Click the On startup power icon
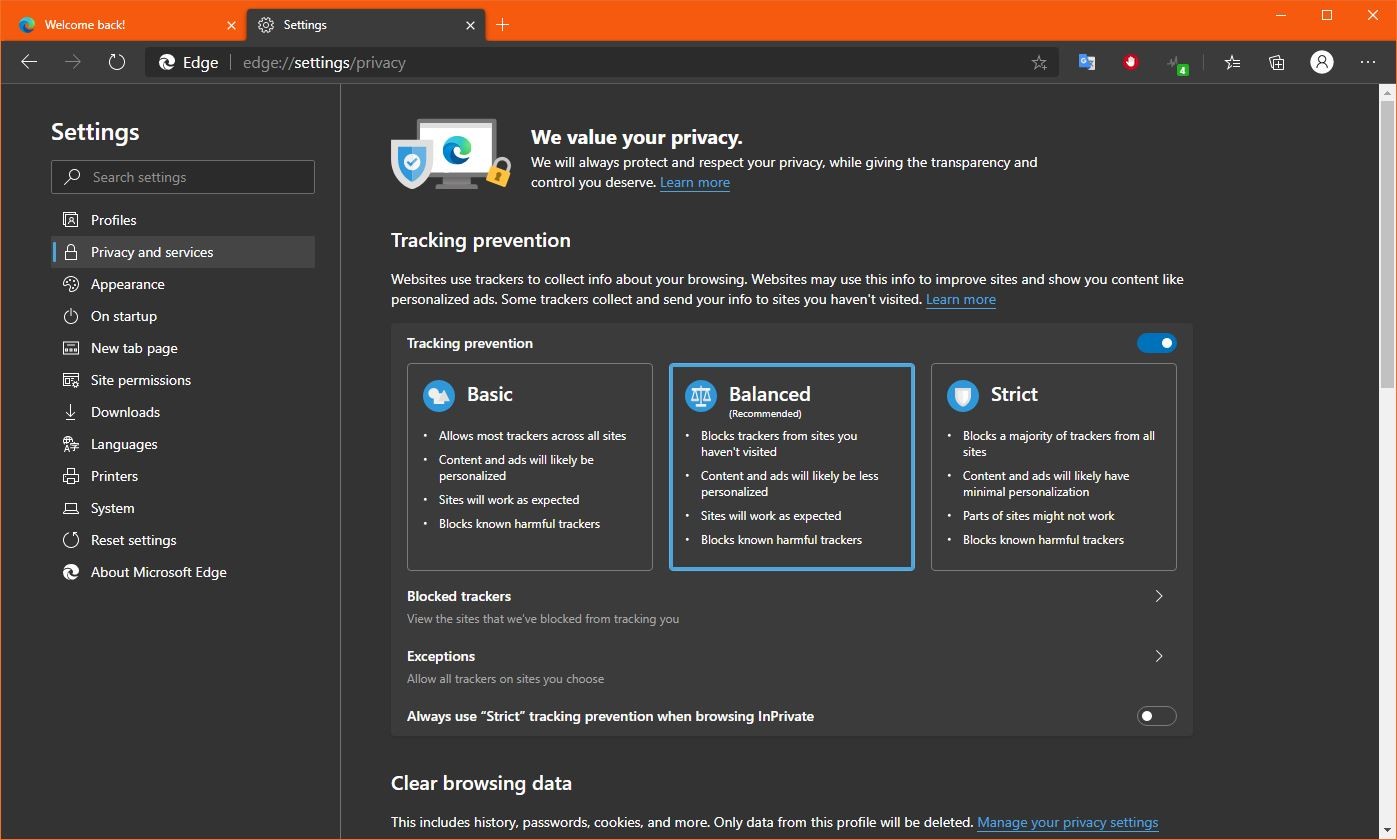This screenshot has width=1397, height=840. click(x=70, y=316)
